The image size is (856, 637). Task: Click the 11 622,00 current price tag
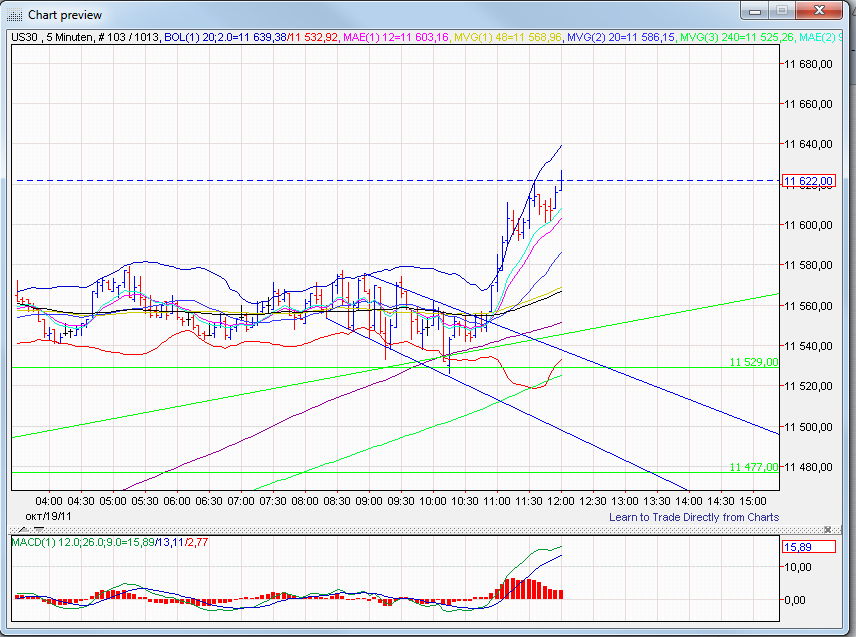tap(808, 181)
